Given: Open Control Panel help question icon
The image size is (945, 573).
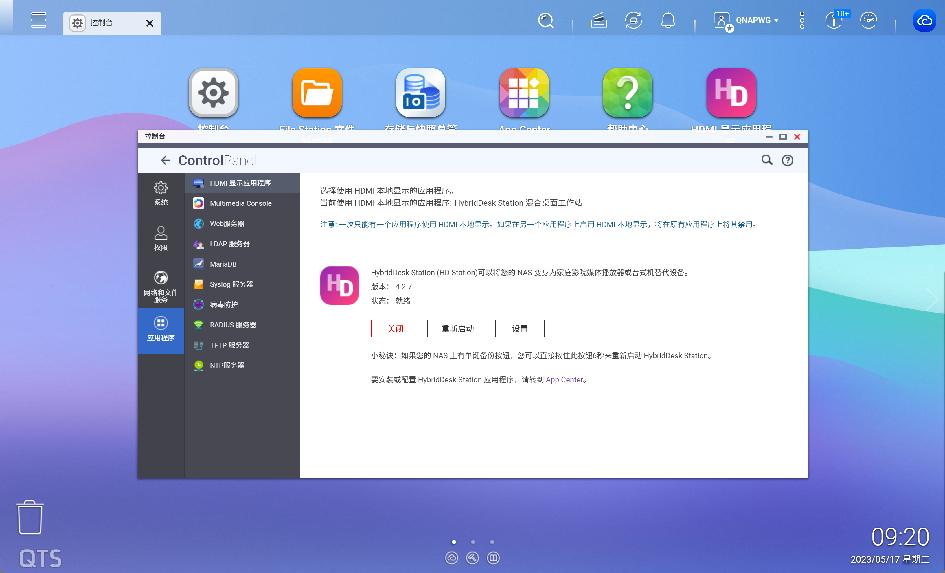Looking at the screenshot, I should [x=787, y=160].
